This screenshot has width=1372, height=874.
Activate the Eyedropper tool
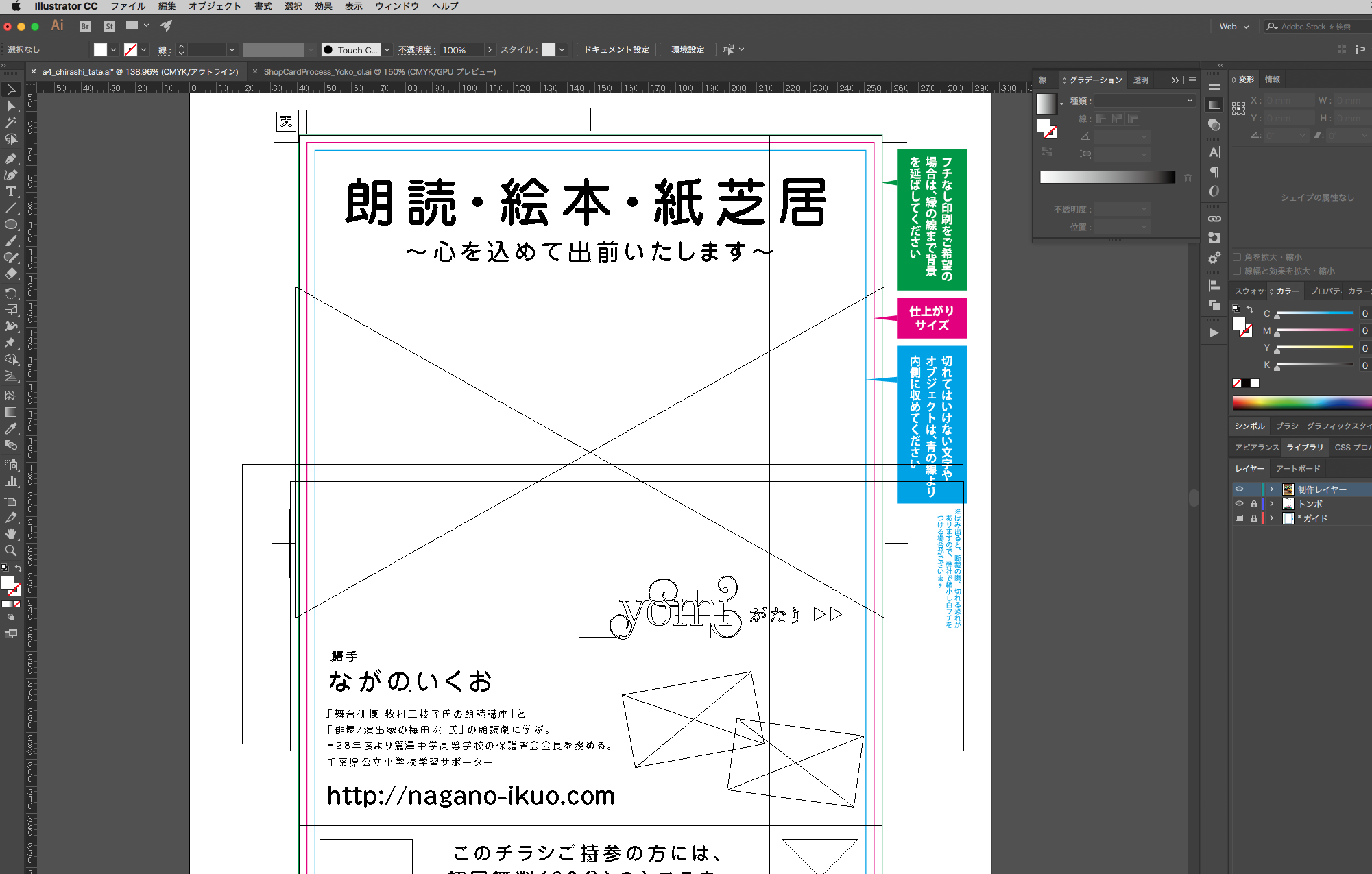tap(11, 429)
